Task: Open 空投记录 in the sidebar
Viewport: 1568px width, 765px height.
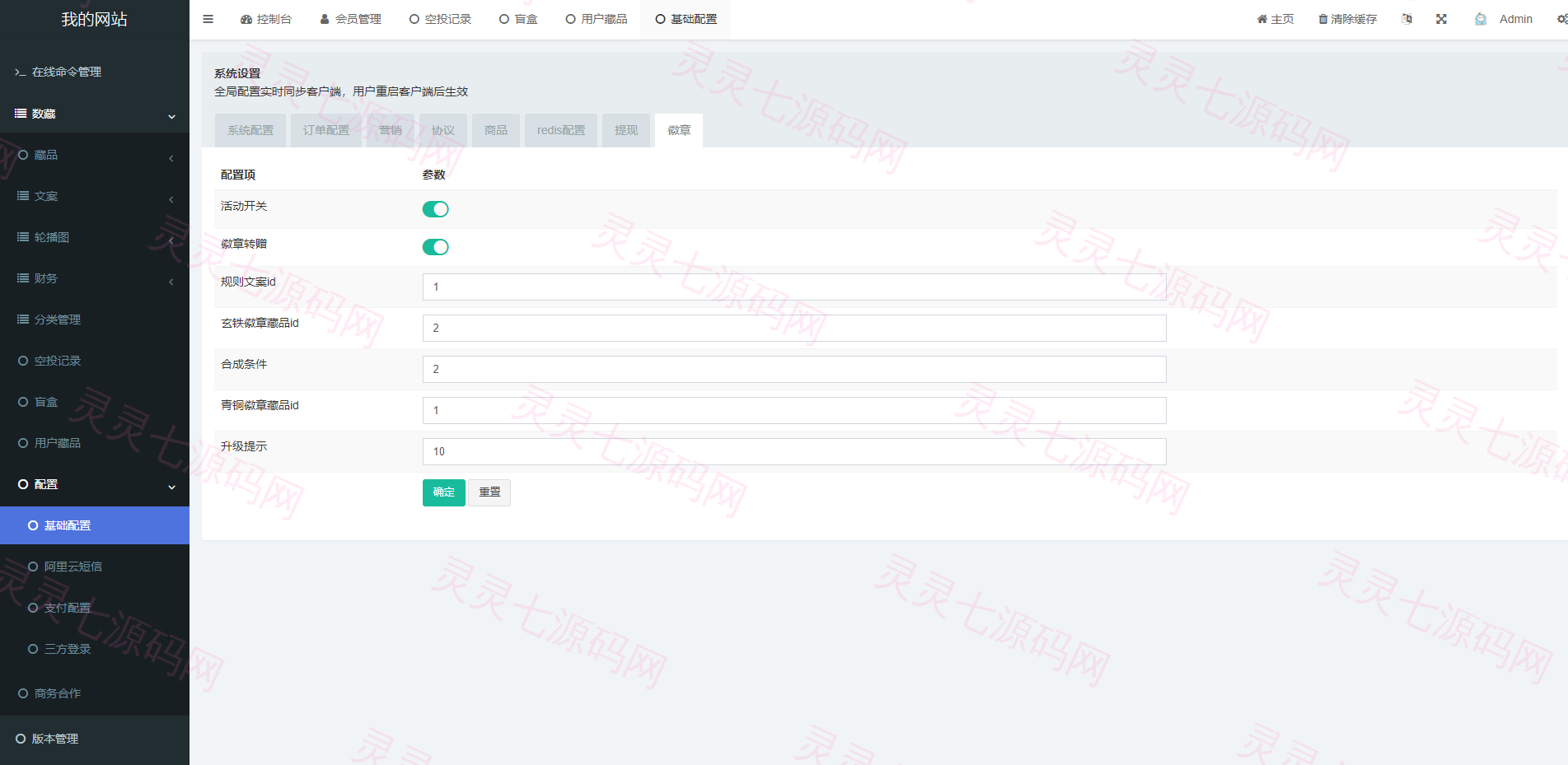Action: [x=95, y=361]
